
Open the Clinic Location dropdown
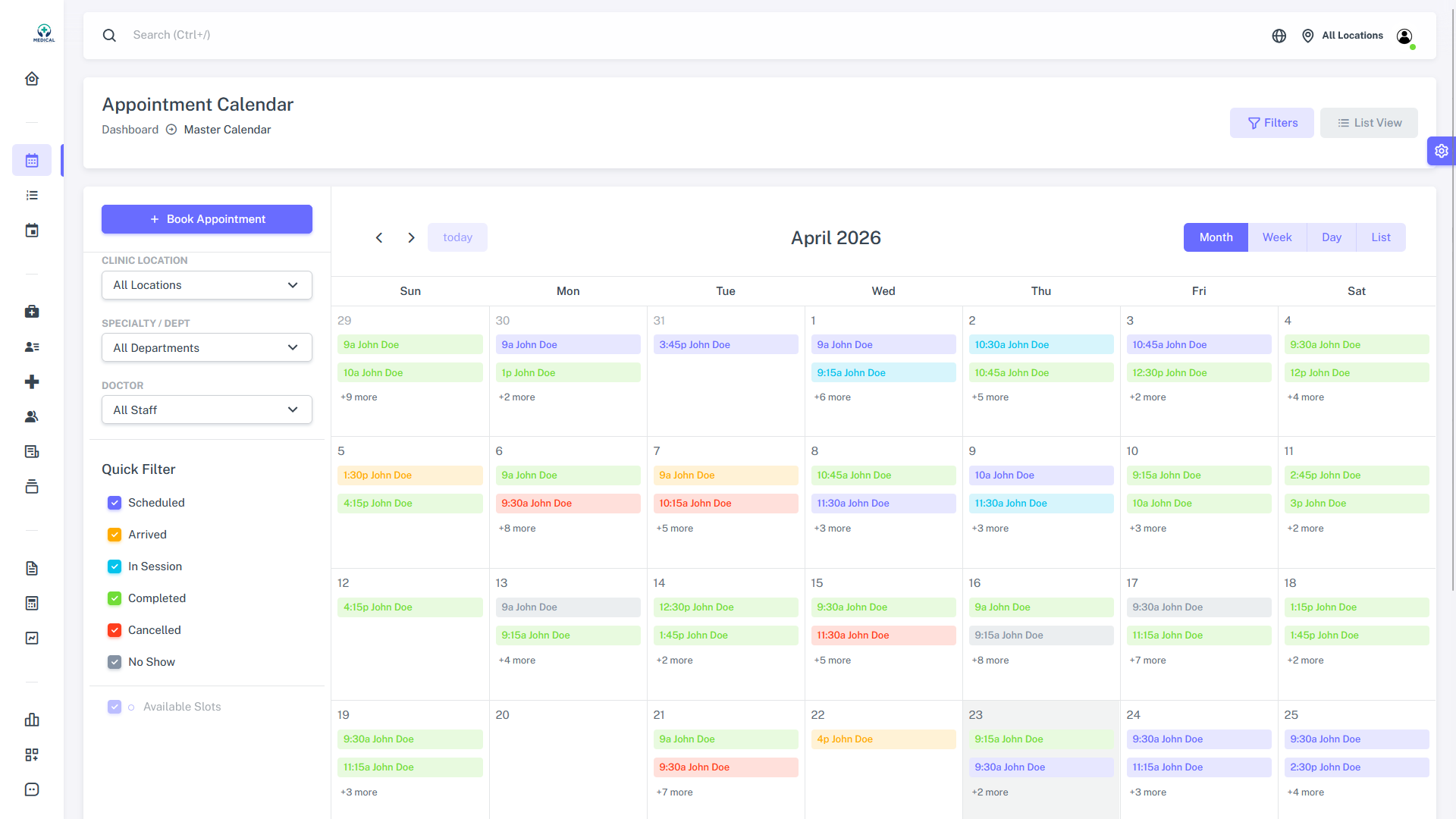207,285
